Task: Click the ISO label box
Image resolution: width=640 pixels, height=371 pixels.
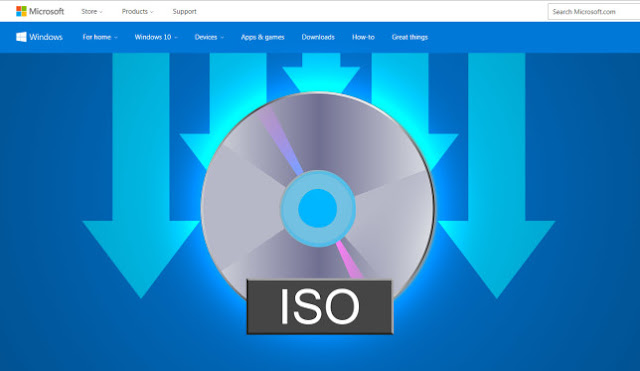Action: [320, 307]
